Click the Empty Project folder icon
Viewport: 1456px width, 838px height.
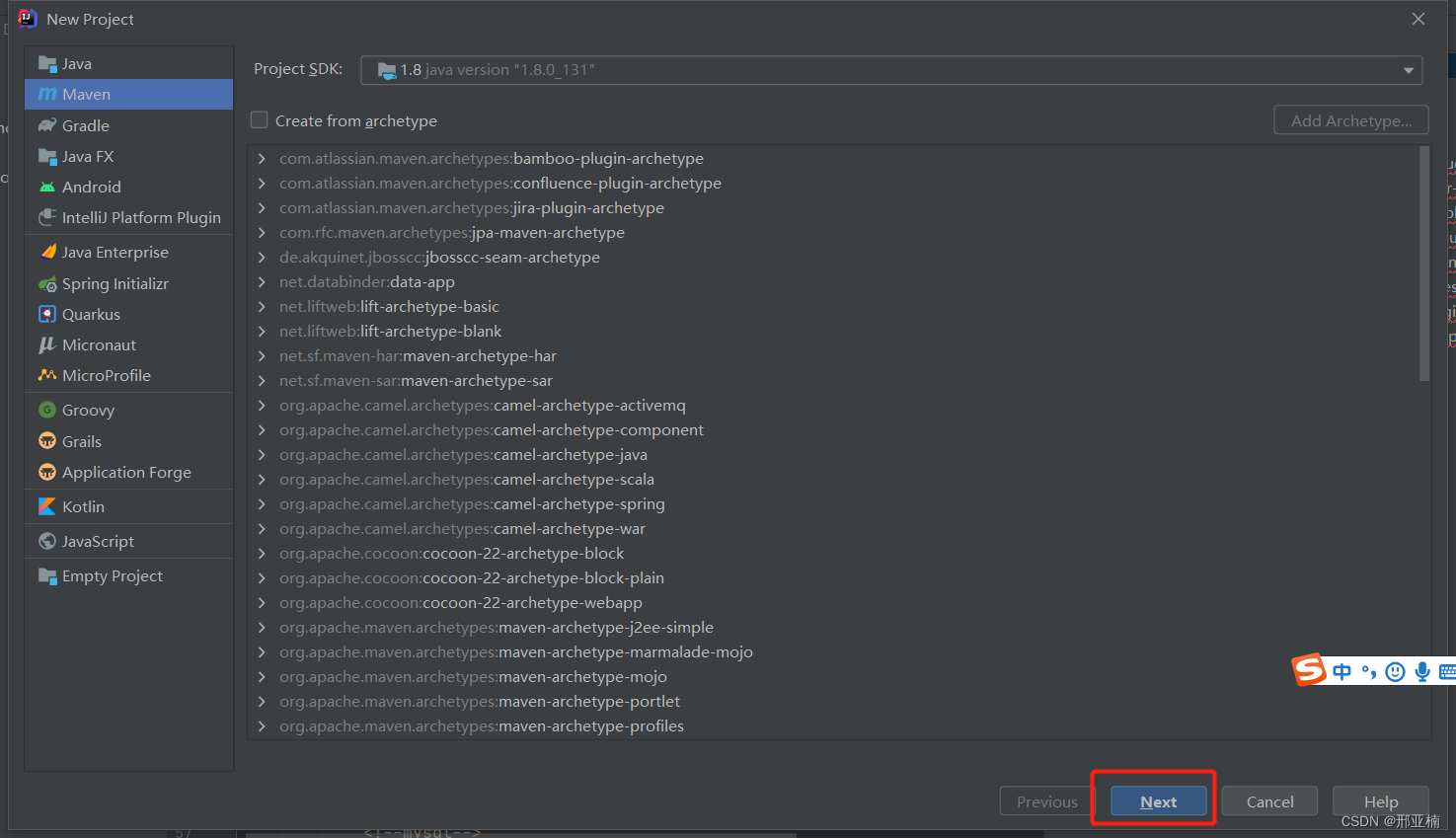(47, 576)
